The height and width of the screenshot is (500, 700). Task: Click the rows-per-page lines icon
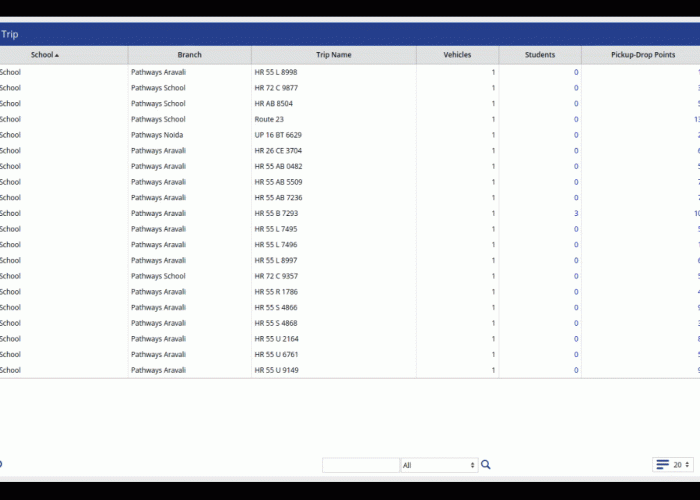click(662, 465)
